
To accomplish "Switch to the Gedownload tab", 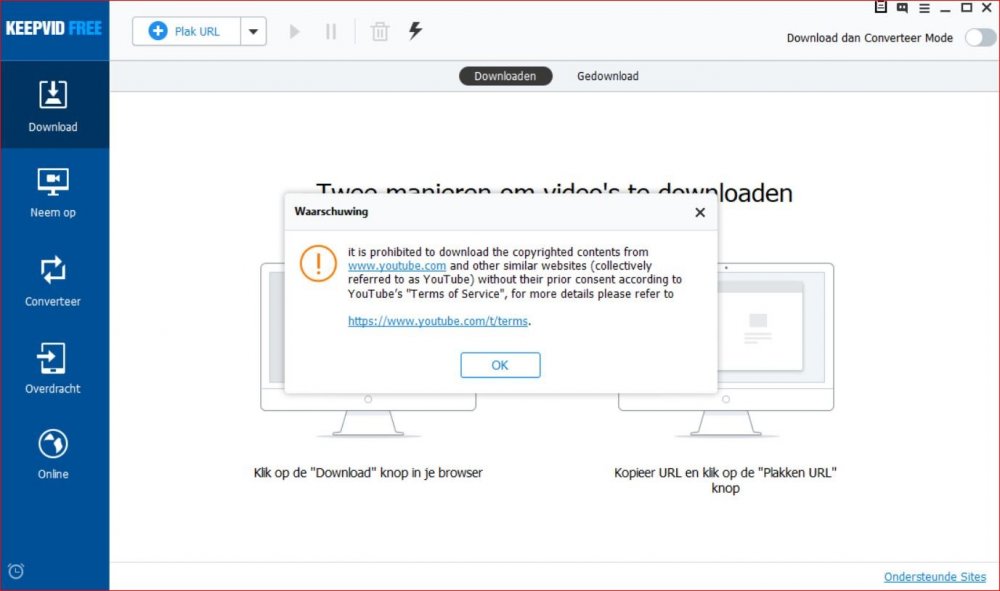I will point(608,76).
